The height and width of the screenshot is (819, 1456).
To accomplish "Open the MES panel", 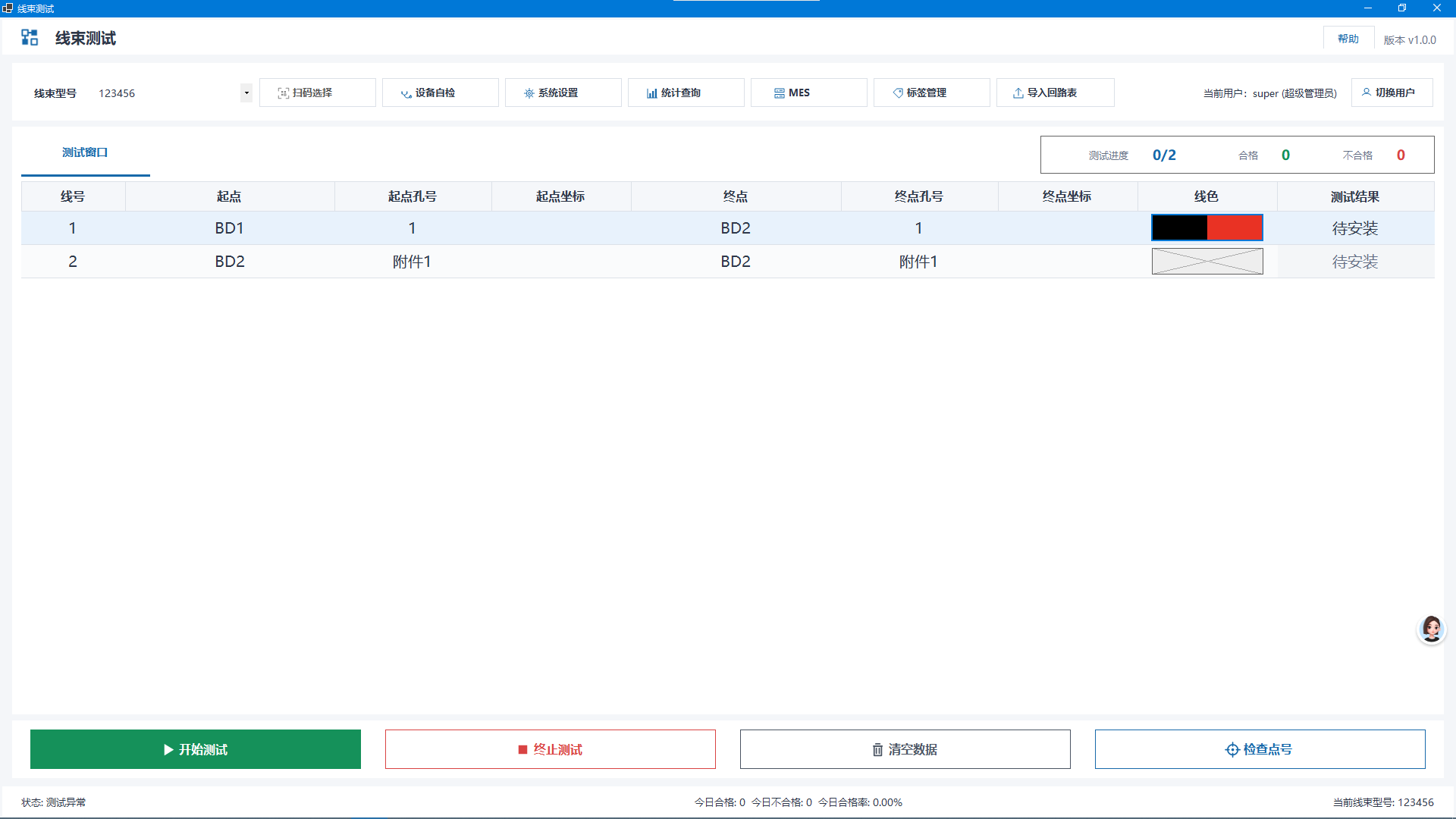I will (809, 93).
